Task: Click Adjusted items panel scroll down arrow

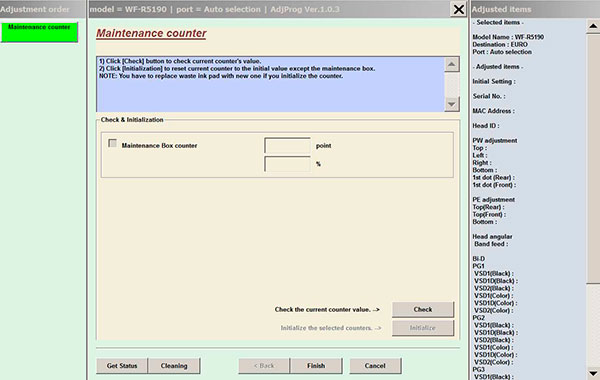Action: [593, 373]
